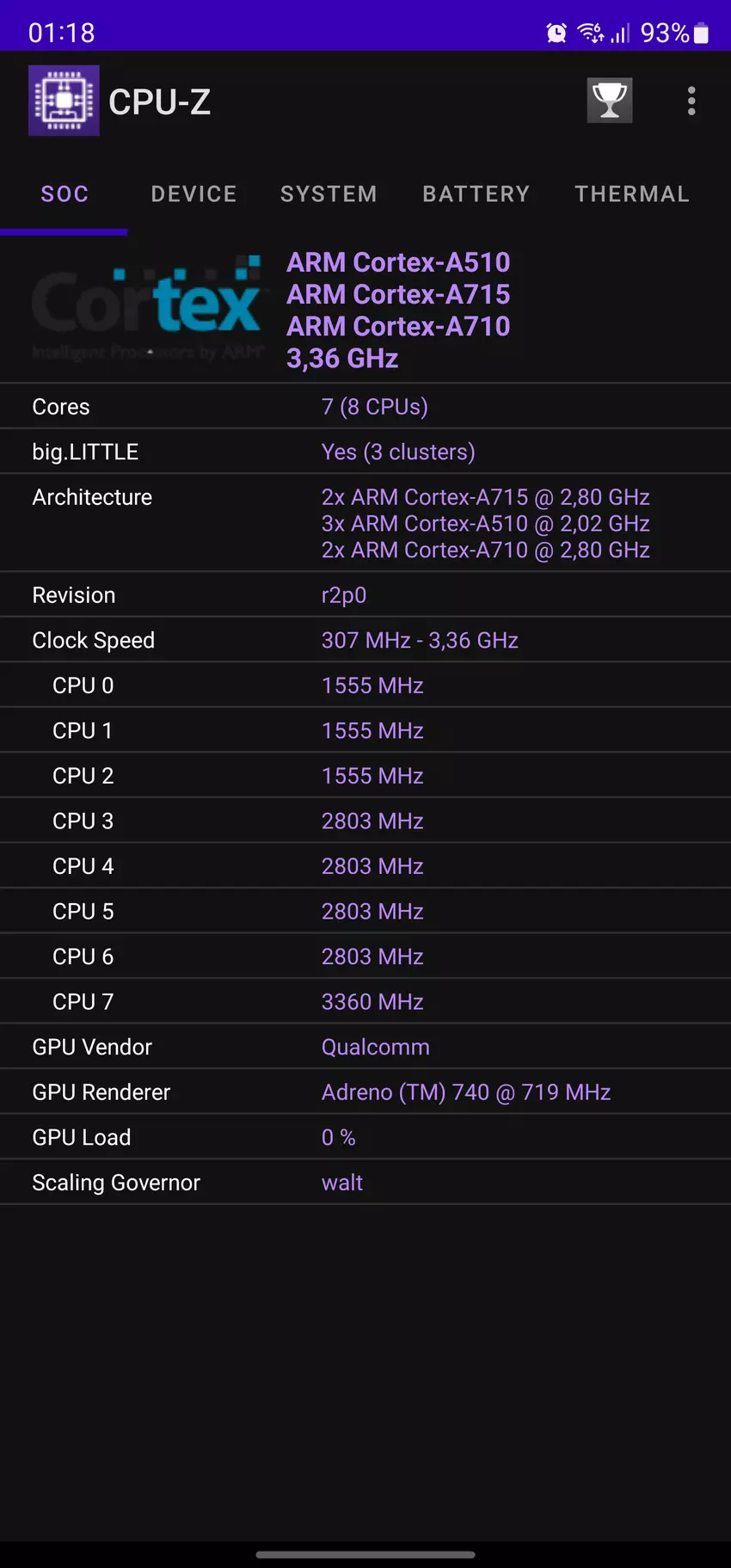This screenshot has height=1568, width=731.
Task: Switch to the DEVICE tab
Action: pos(193,194)
